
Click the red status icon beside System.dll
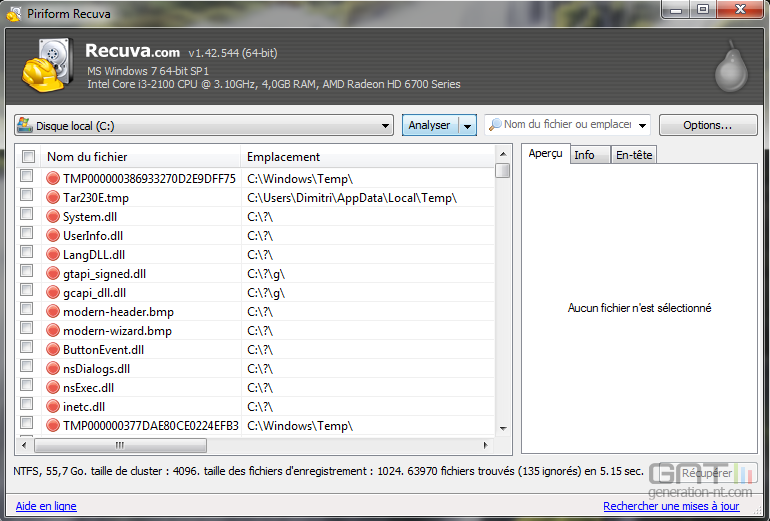coord(53,217)
